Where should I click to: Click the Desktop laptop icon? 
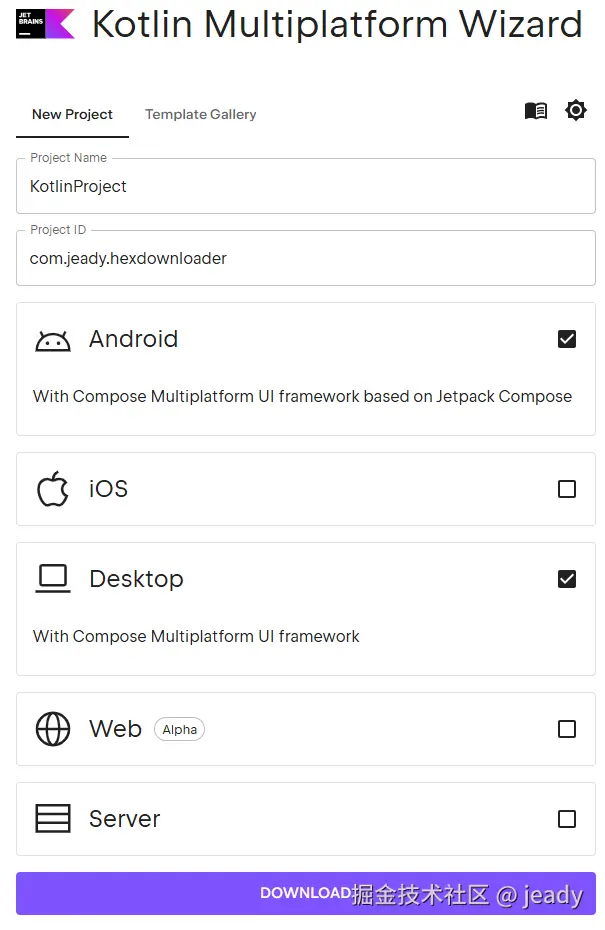pyautogui.click(x=53, y=579)
